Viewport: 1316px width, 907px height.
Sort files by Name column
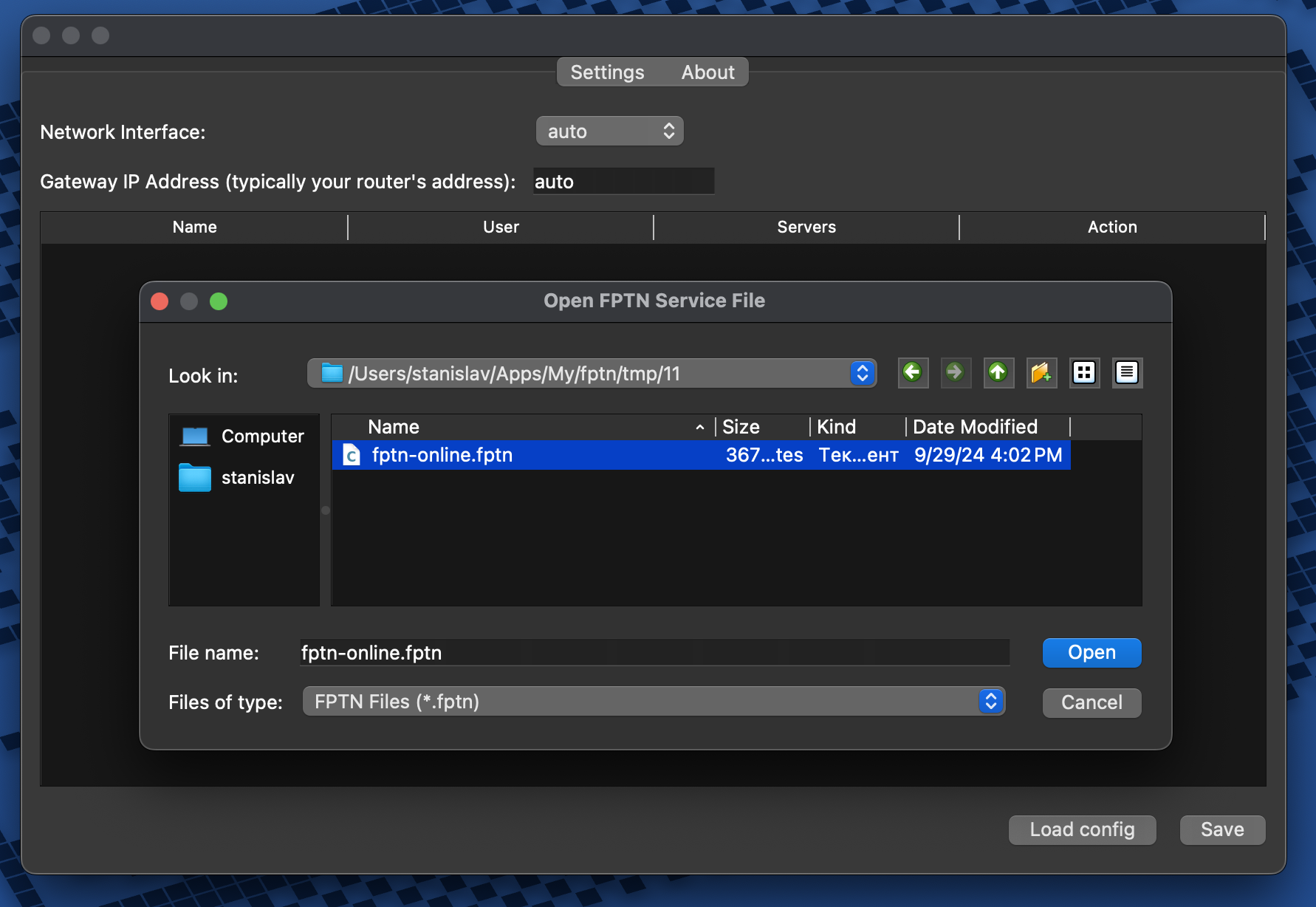click(524, 427)
